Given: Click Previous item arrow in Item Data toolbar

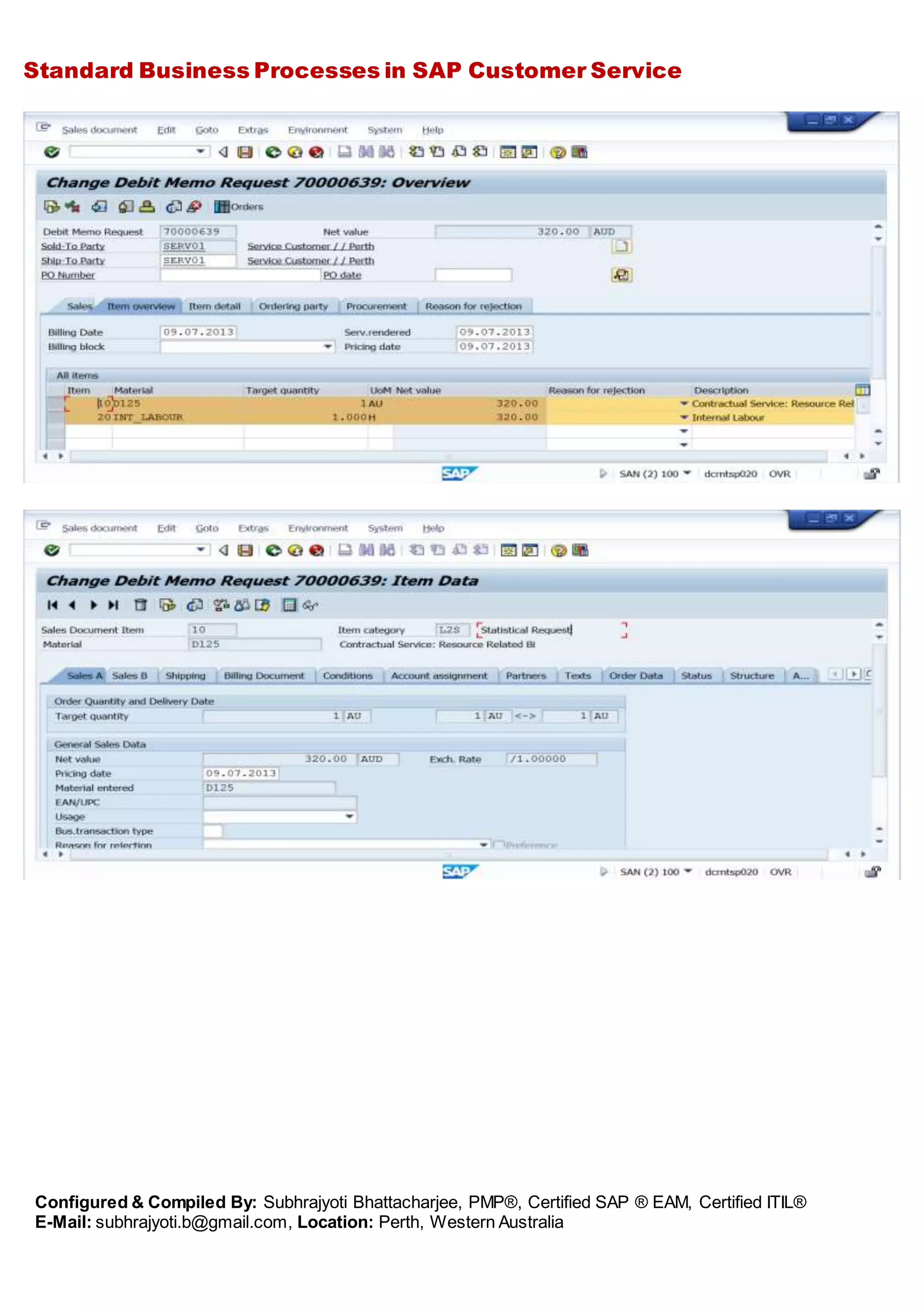Looking at the screenshot, I should click(x=72, y=605).
